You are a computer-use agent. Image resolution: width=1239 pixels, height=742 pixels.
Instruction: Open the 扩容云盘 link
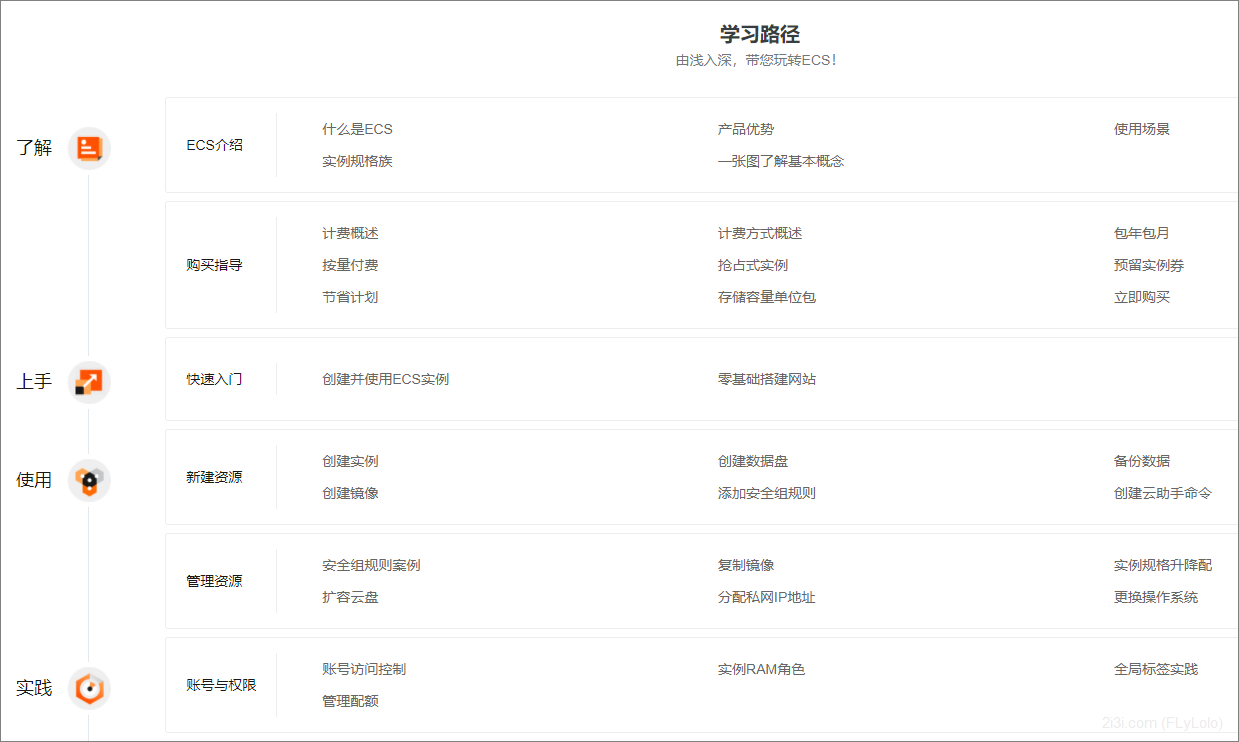point(350,597)
